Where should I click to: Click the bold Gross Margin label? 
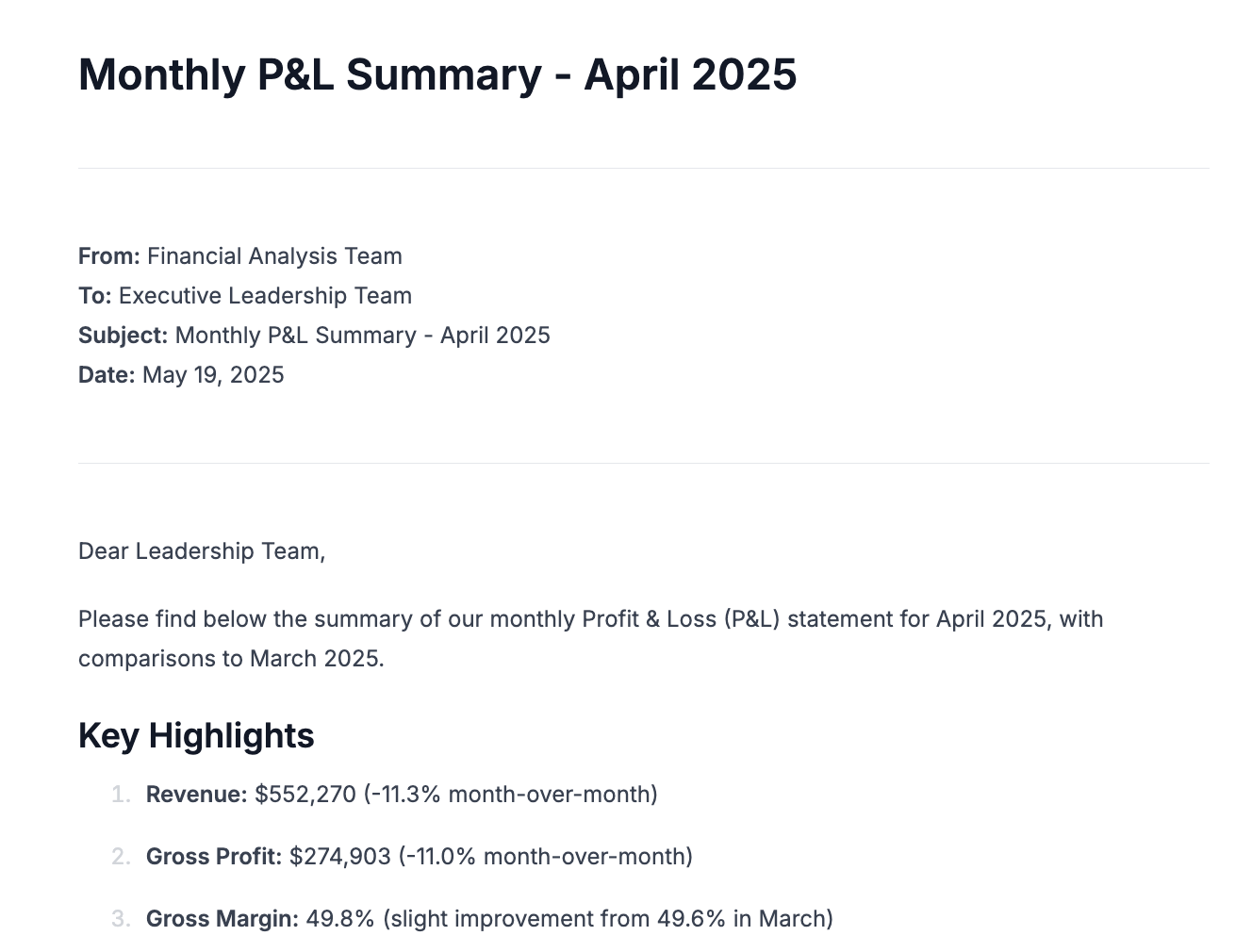click(x=222, y=919)
